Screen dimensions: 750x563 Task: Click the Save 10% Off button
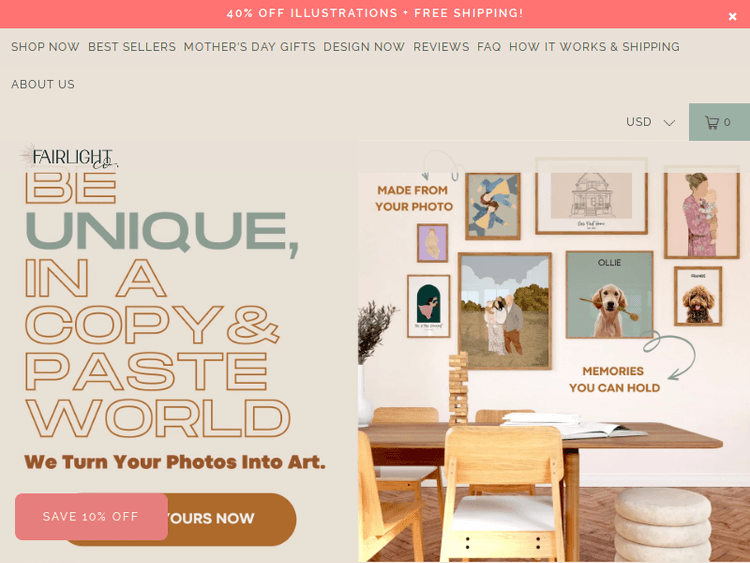point(91,517)
